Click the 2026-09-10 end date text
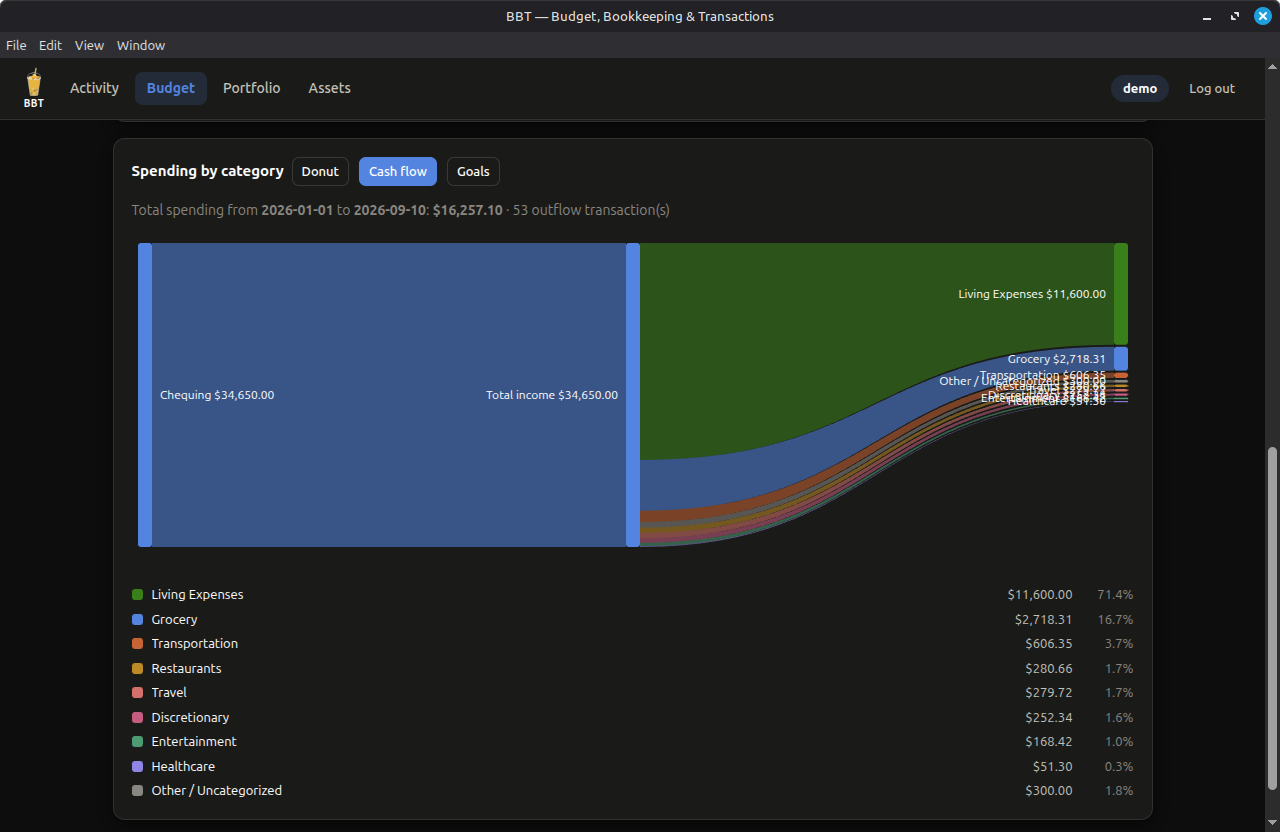Screen dimensions: 1280x832 click(x=390, y=210)
